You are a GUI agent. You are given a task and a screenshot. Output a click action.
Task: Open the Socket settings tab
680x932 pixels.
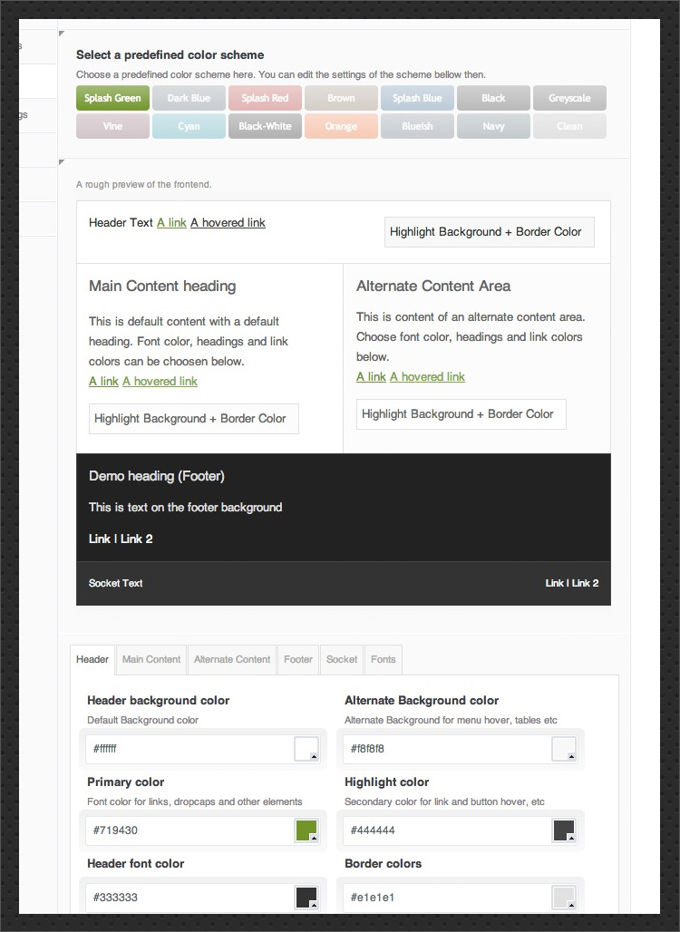[x=341, y=659]
